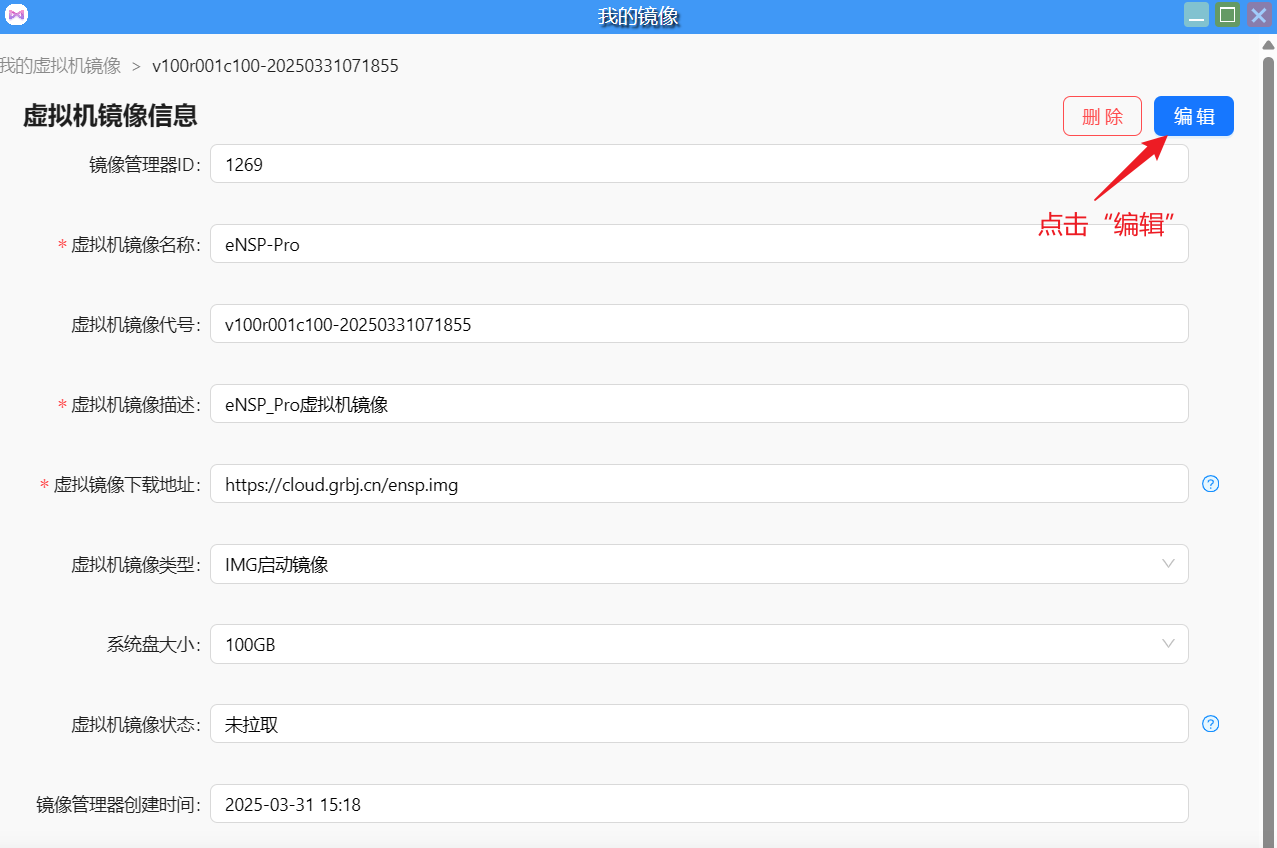Focus the 虚拟机镜像描述 field
Image resolution: width=1277 pixels, height=848 pixels.
click(x=699, y=404)
